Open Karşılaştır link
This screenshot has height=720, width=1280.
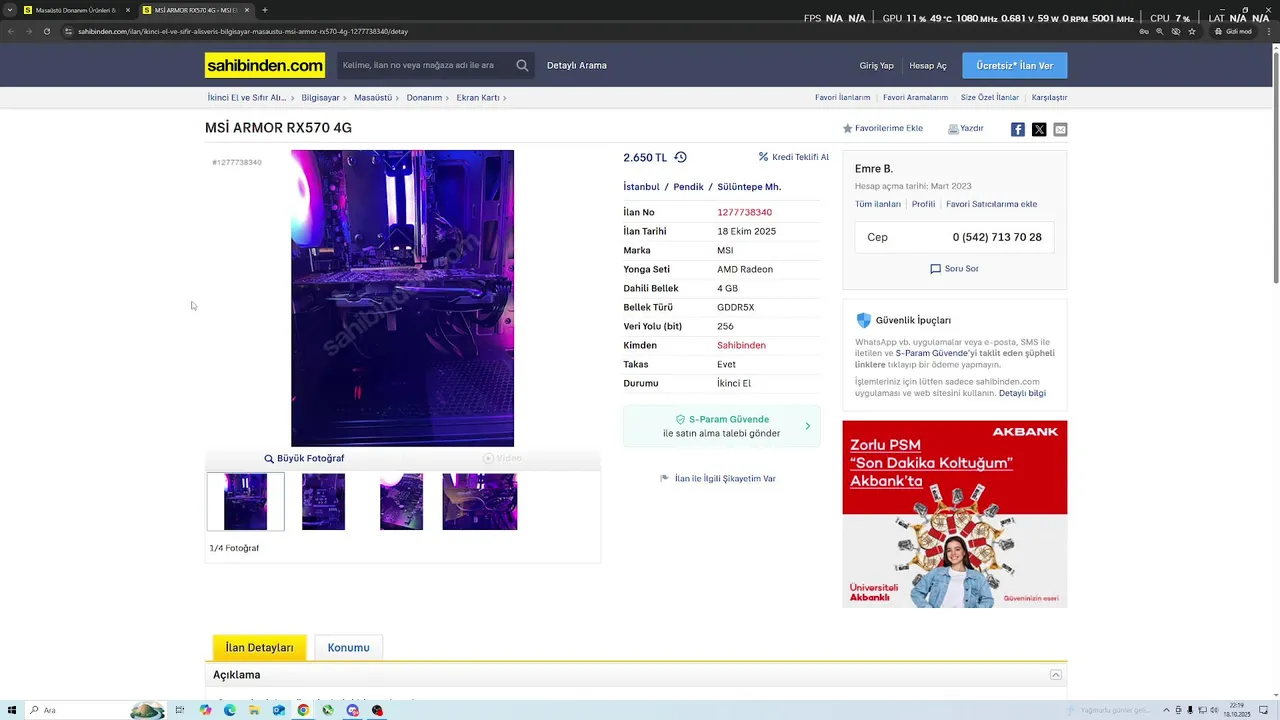click(1050, 98)
